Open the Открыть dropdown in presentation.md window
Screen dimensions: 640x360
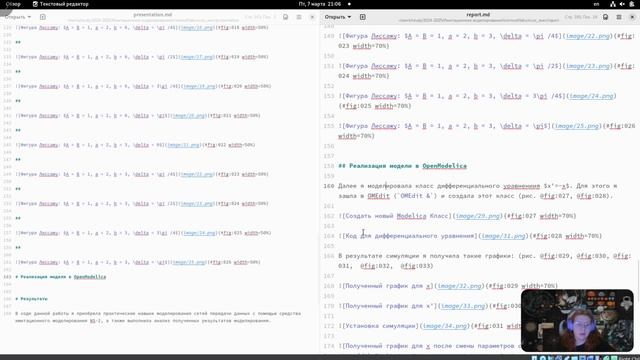click(18, 17)
